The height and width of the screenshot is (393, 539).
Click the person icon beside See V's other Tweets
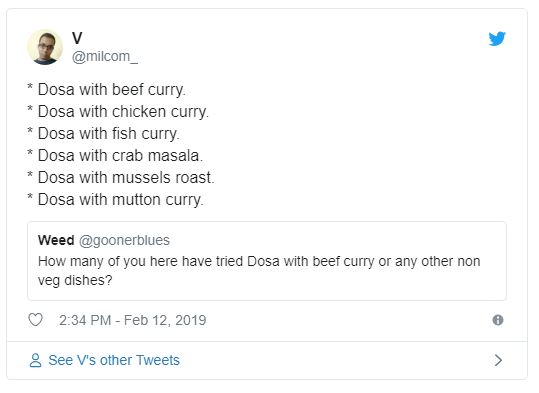pyautogui.click(x=35, y=360)
